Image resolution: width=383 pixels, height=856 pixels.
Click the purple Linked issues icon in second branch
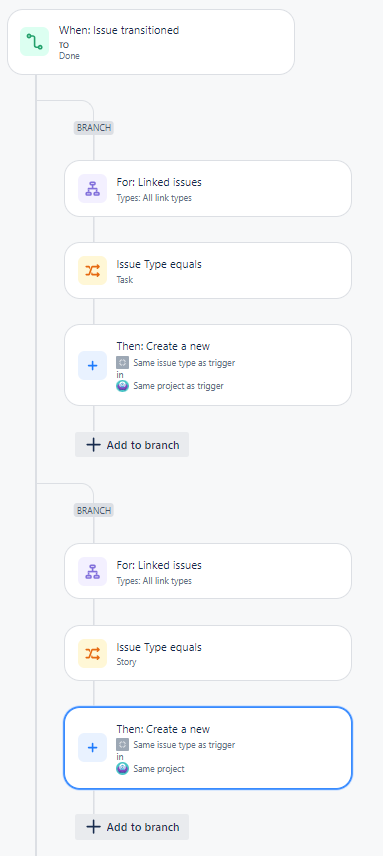coord(92,572)
